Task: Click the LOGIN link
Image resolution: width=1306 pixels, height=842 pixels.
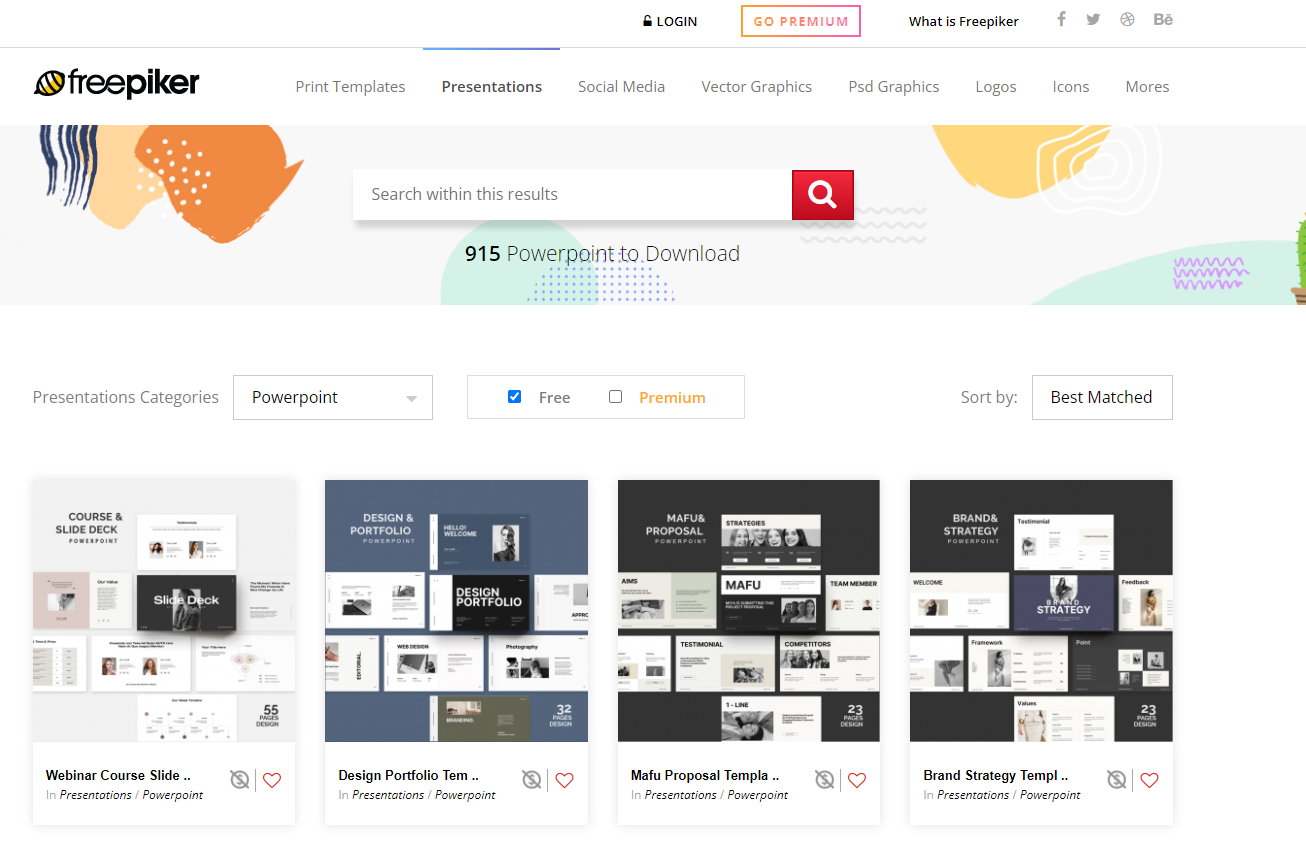Action: 670,21
